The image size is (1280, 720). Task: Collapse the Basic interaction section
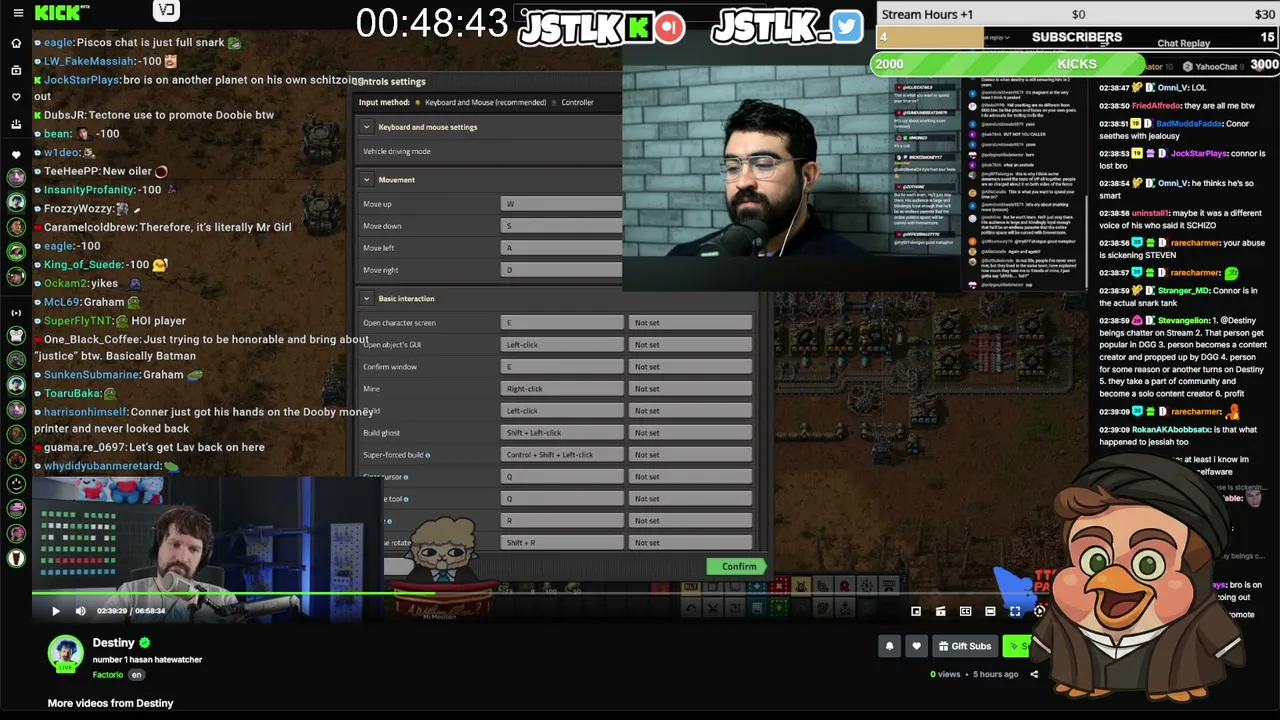(367, 299)
